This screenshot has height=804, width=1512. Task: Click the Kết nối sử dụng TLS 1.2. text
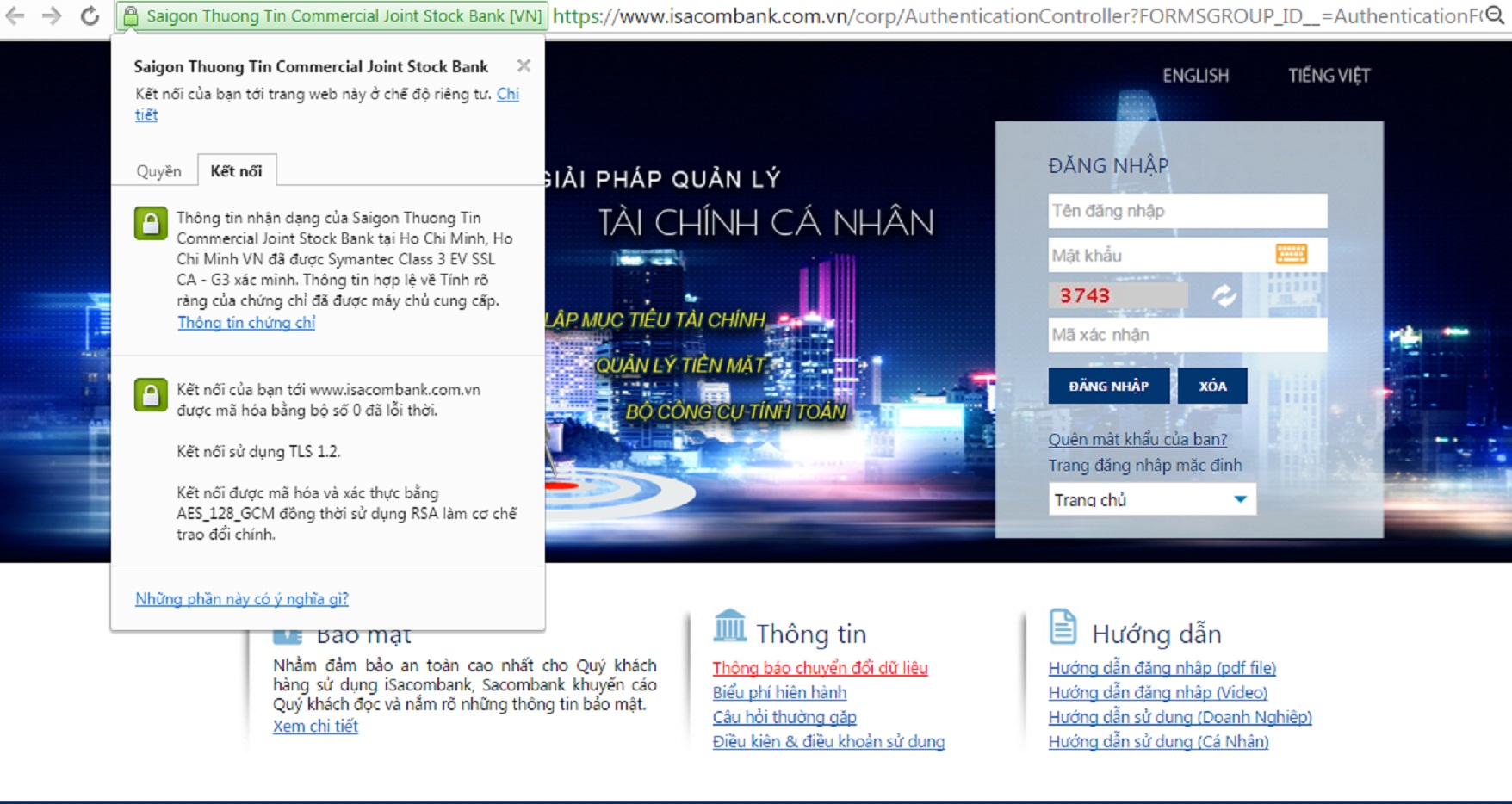pos(258,451)
